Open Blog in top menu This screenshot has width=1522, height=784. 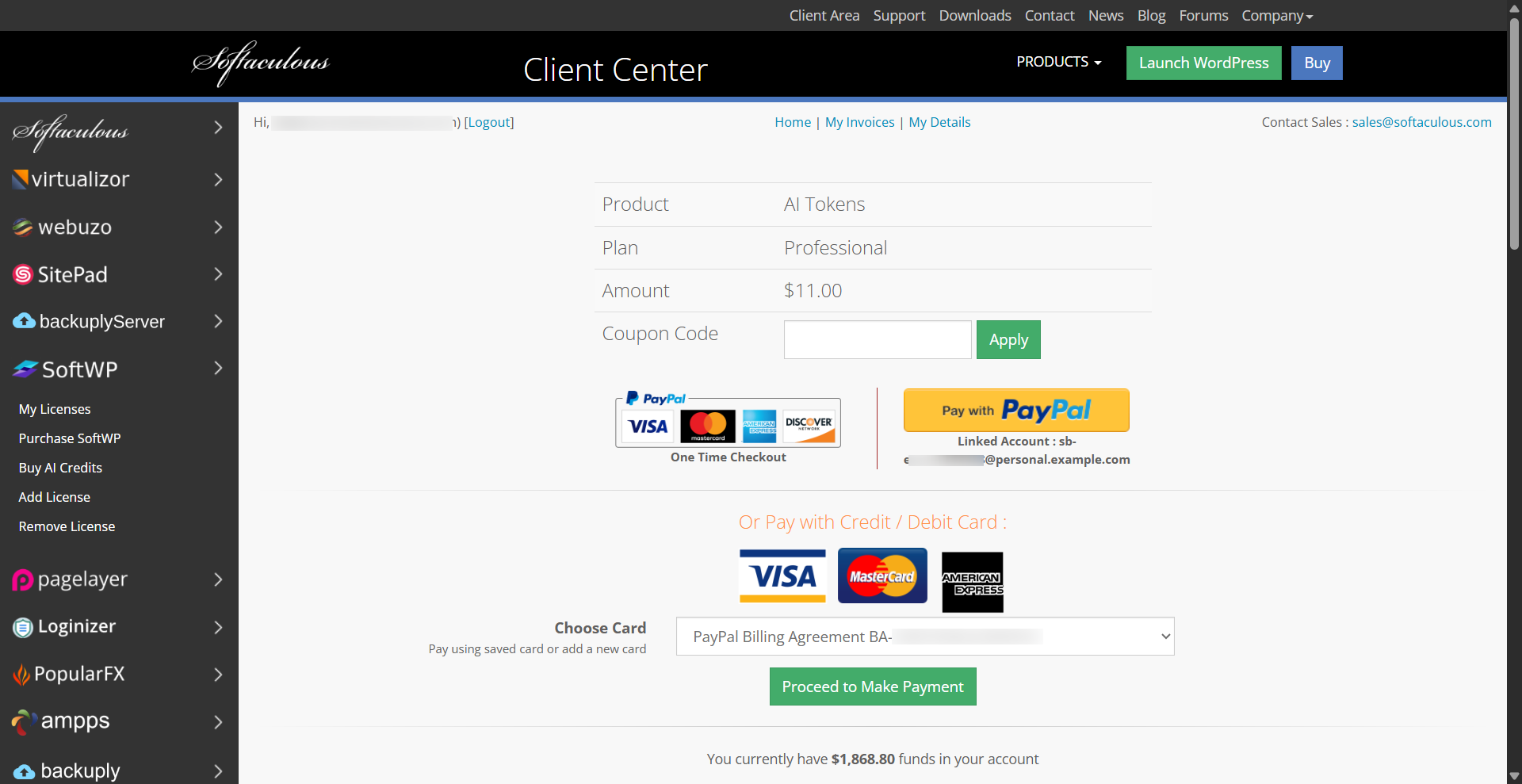(1151, 16)
